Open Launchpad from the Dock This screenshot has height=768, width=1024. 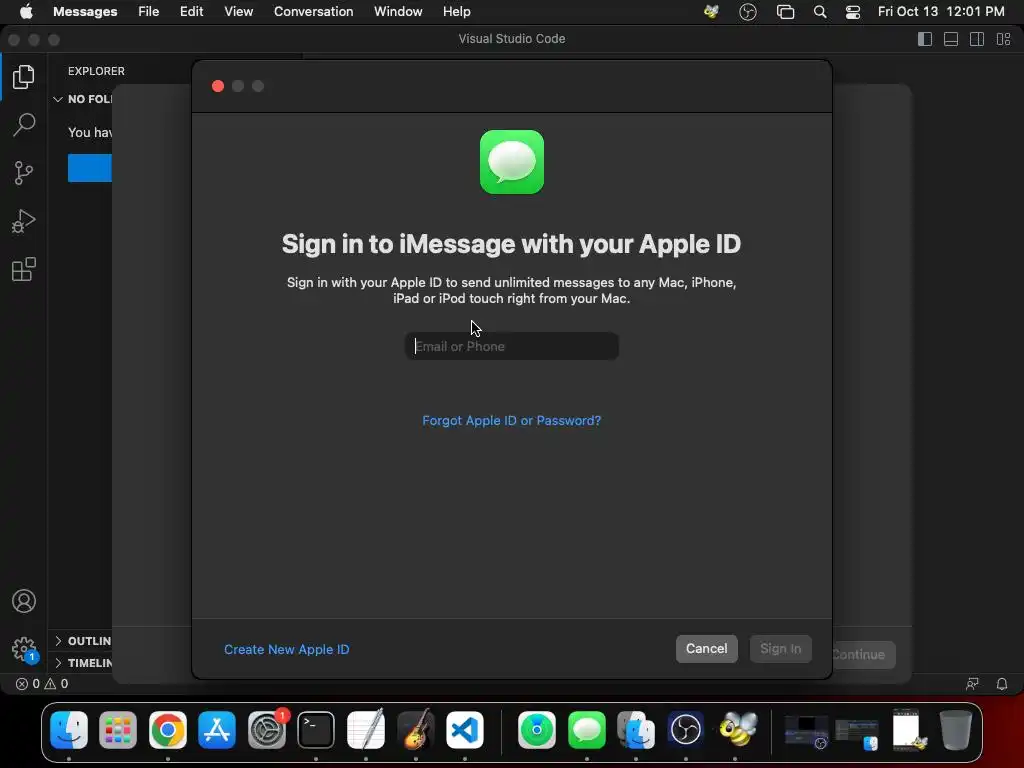point(118,729)
